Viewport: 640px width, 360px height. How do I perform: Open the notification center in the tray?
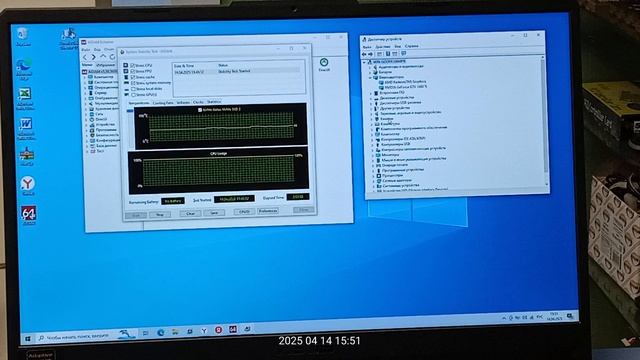click(570, 316)
